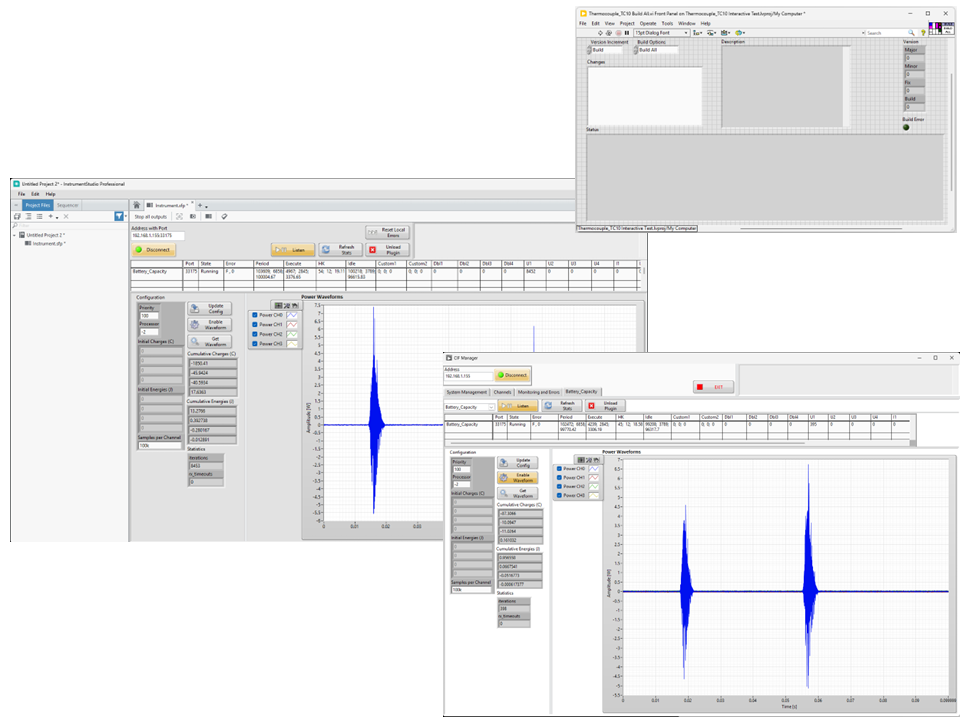Image resolution: width=960 pixels, height=720 pixels.
Task: Click the Pause icon in LabVIEW toolbar
Action: (627, 33)
